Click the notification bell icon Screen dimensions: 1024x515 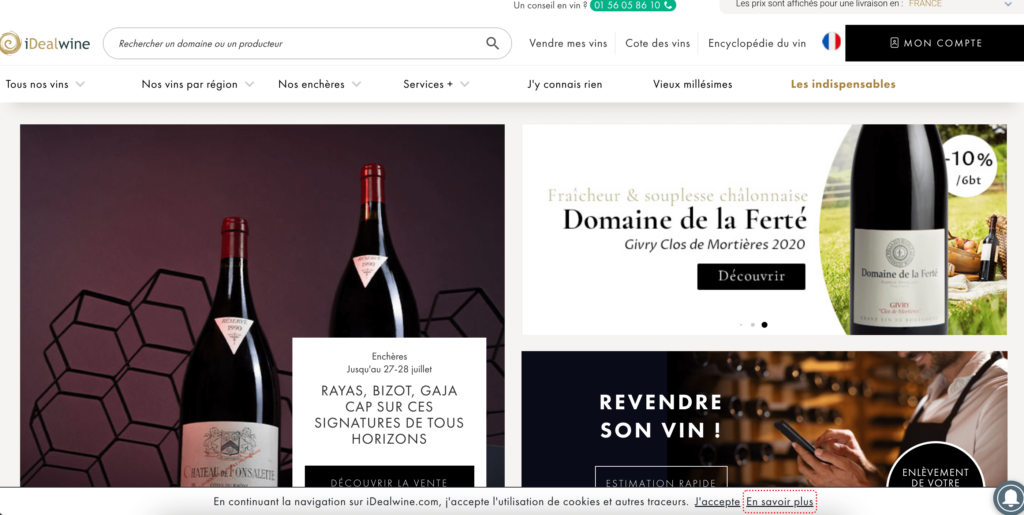1010,499
